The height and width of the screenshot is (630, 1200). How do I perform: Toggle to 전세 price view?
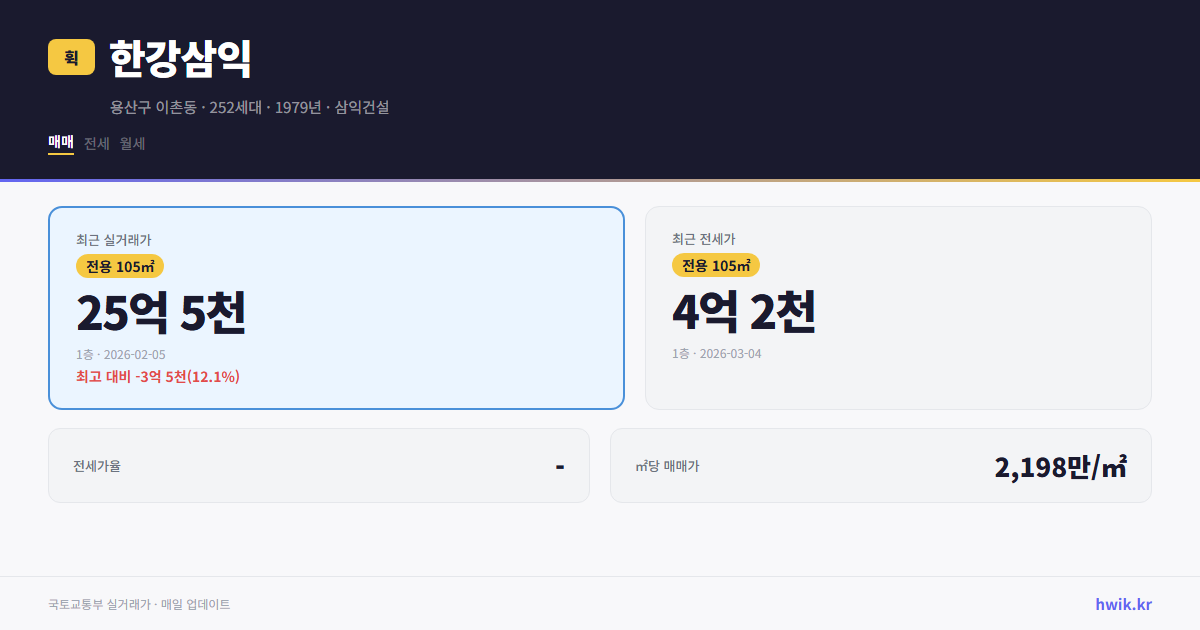[96, 143]
